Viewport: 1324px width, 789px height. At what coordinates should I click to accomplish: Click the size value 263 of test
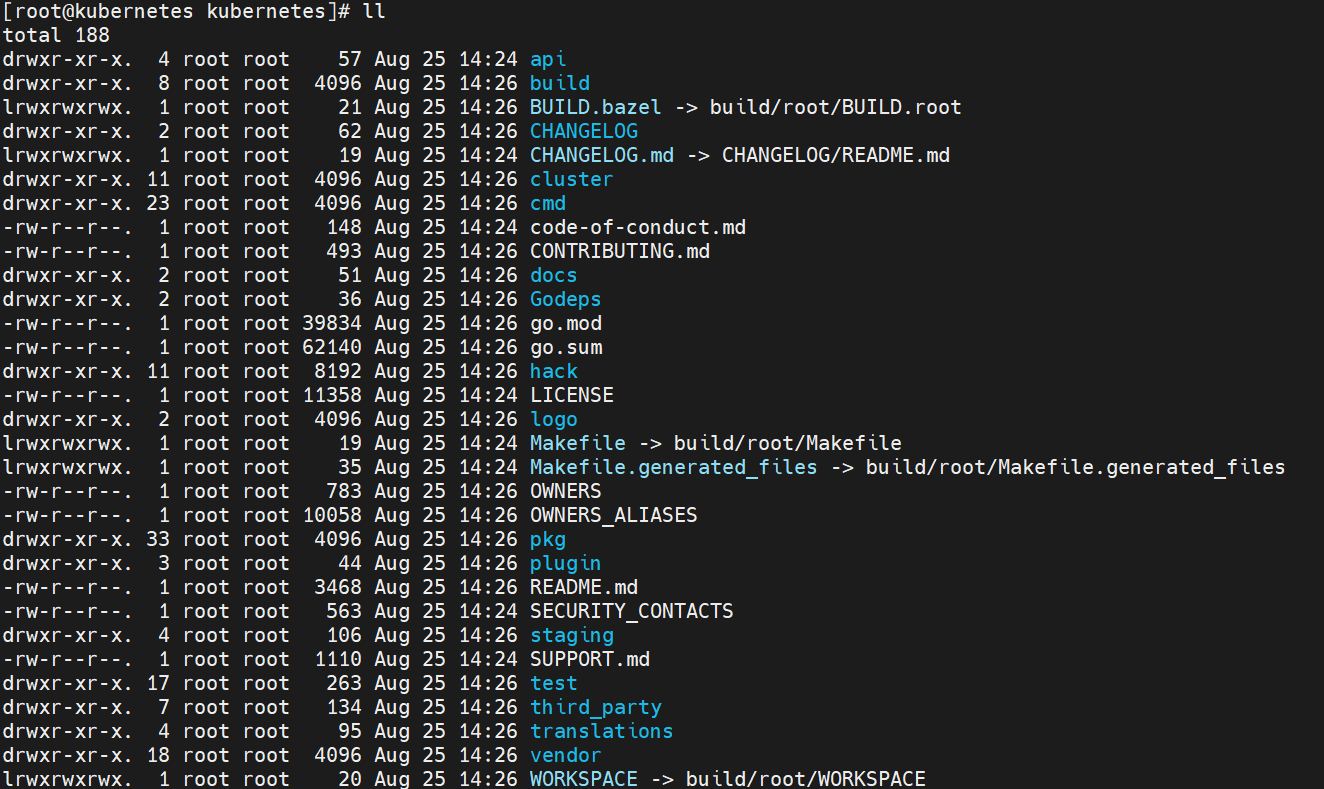coord(344,683)
